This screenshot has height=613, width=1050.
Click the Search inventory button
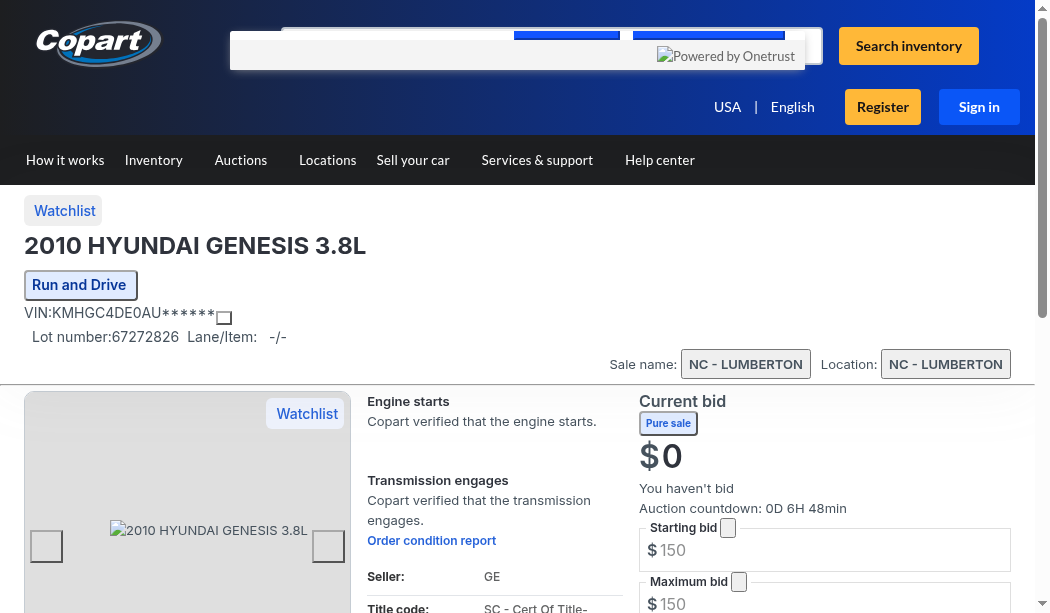[909, 46]
